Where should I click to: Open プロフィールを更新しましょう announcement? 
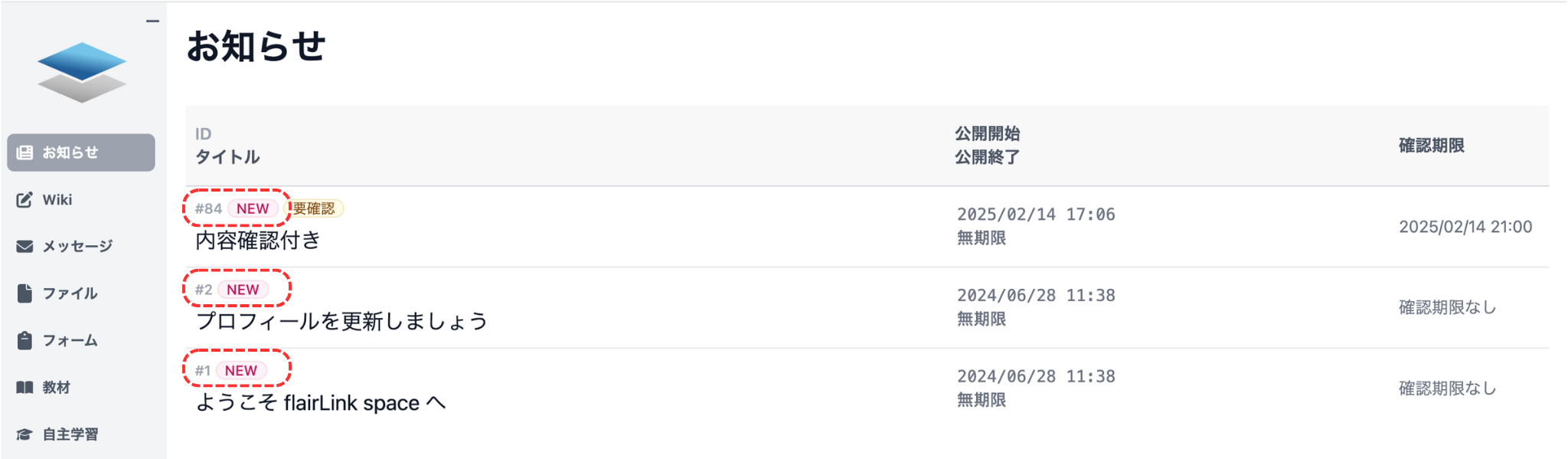[x=341, y=321]
